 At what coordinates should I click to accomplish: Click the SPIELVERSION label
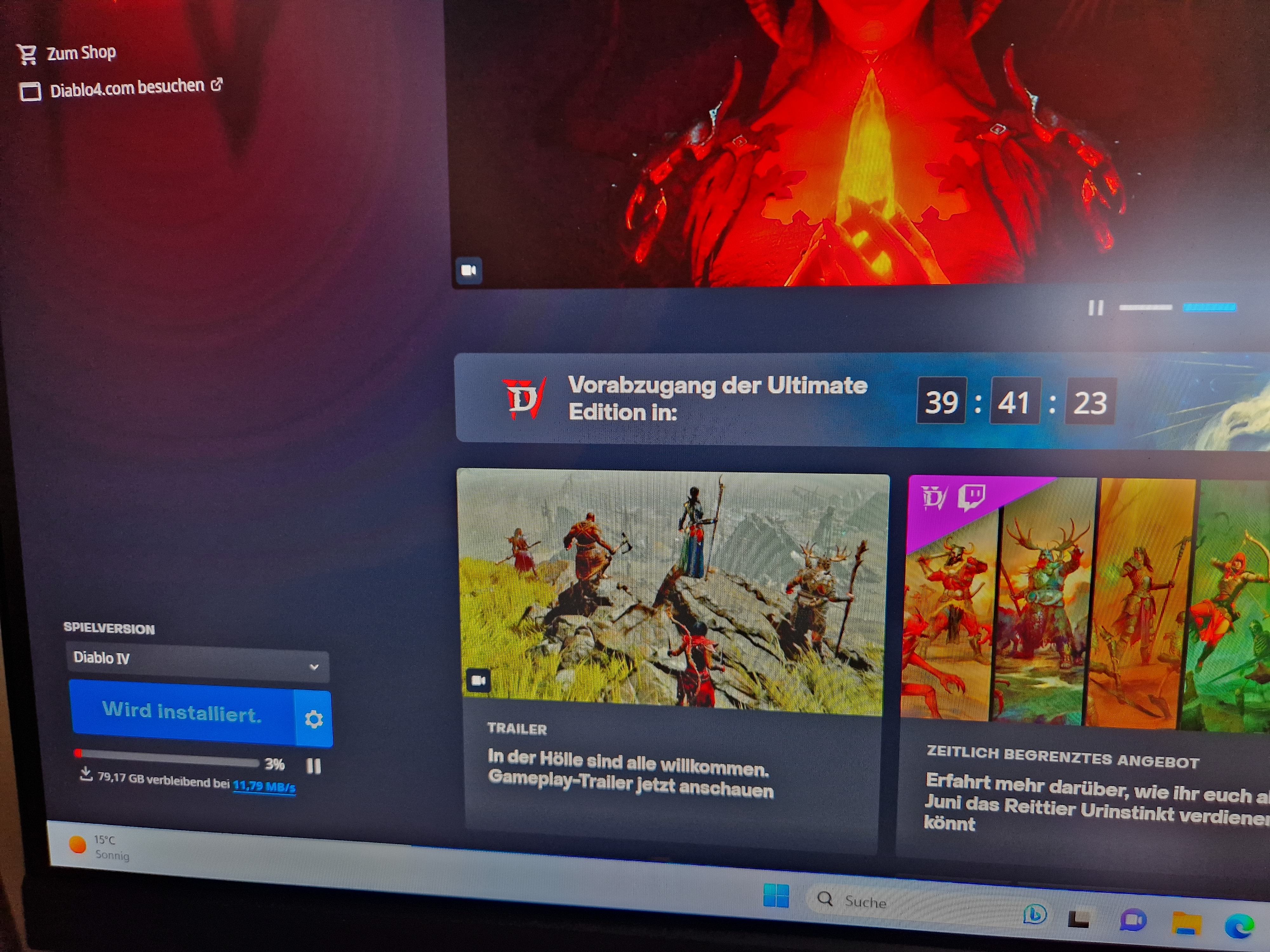109,628
